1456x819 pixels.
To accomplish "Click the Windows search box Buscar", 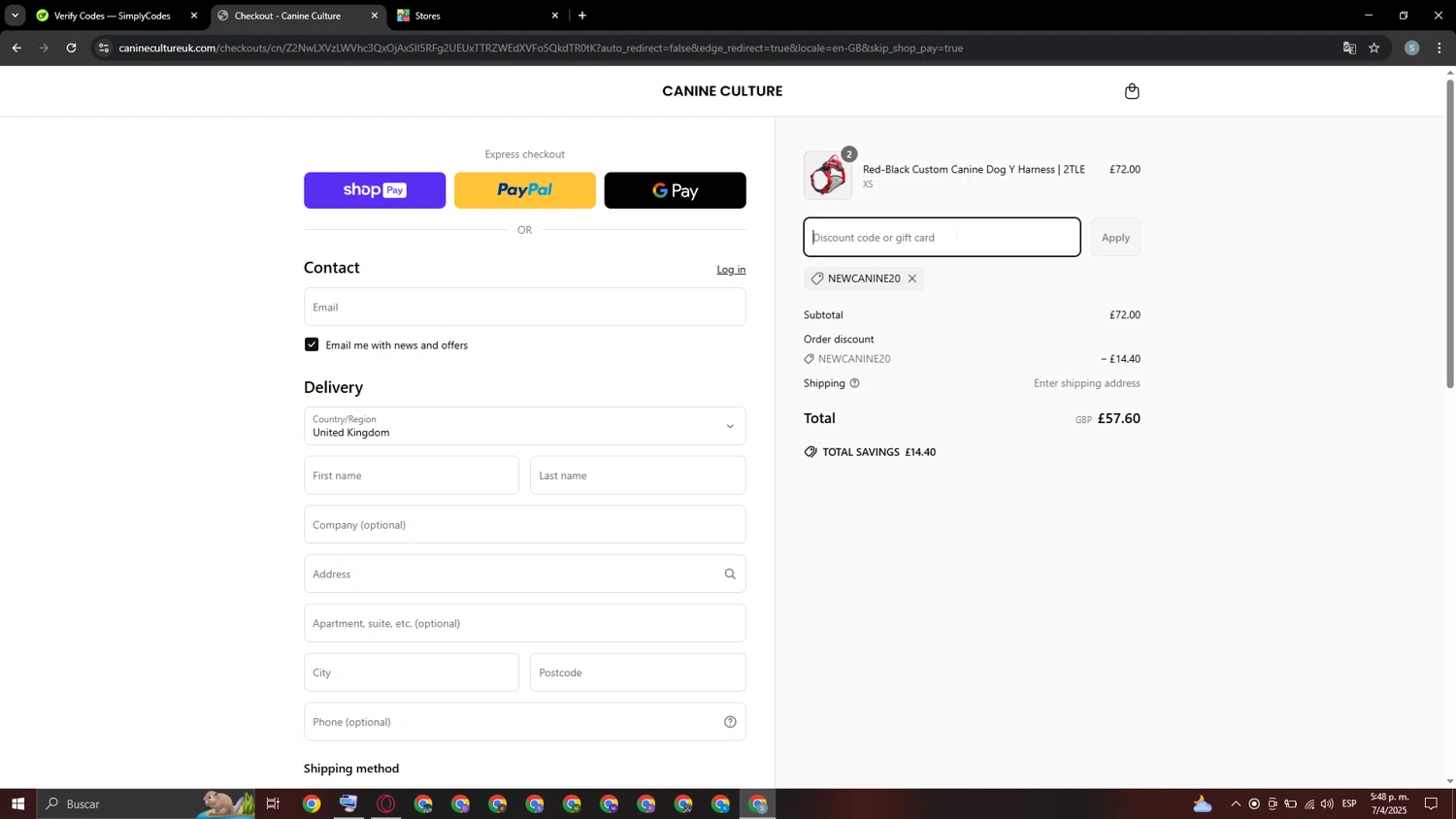I will coord(146,803).
